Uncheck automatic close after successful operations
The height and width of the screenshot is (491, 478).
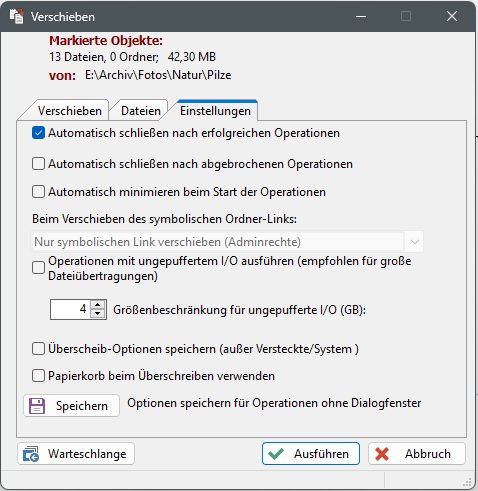38,133
